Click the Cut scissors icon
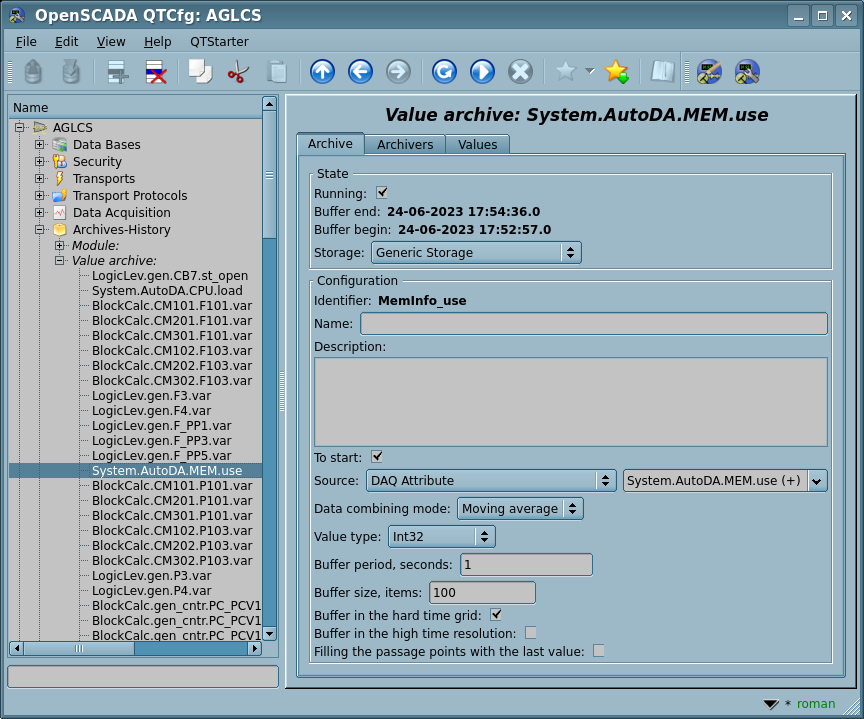 238,72
